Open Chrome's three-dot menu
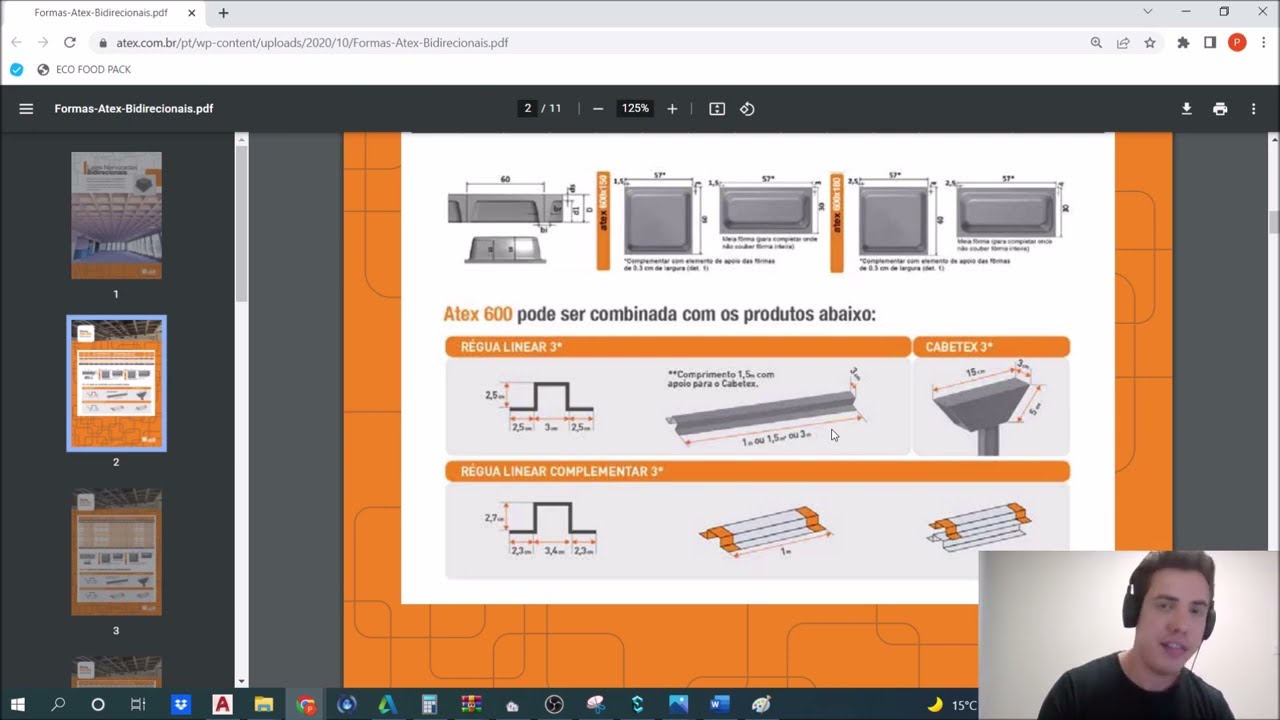The width and height of the screenshot is (1280, 720). [x=1264, y=43]
